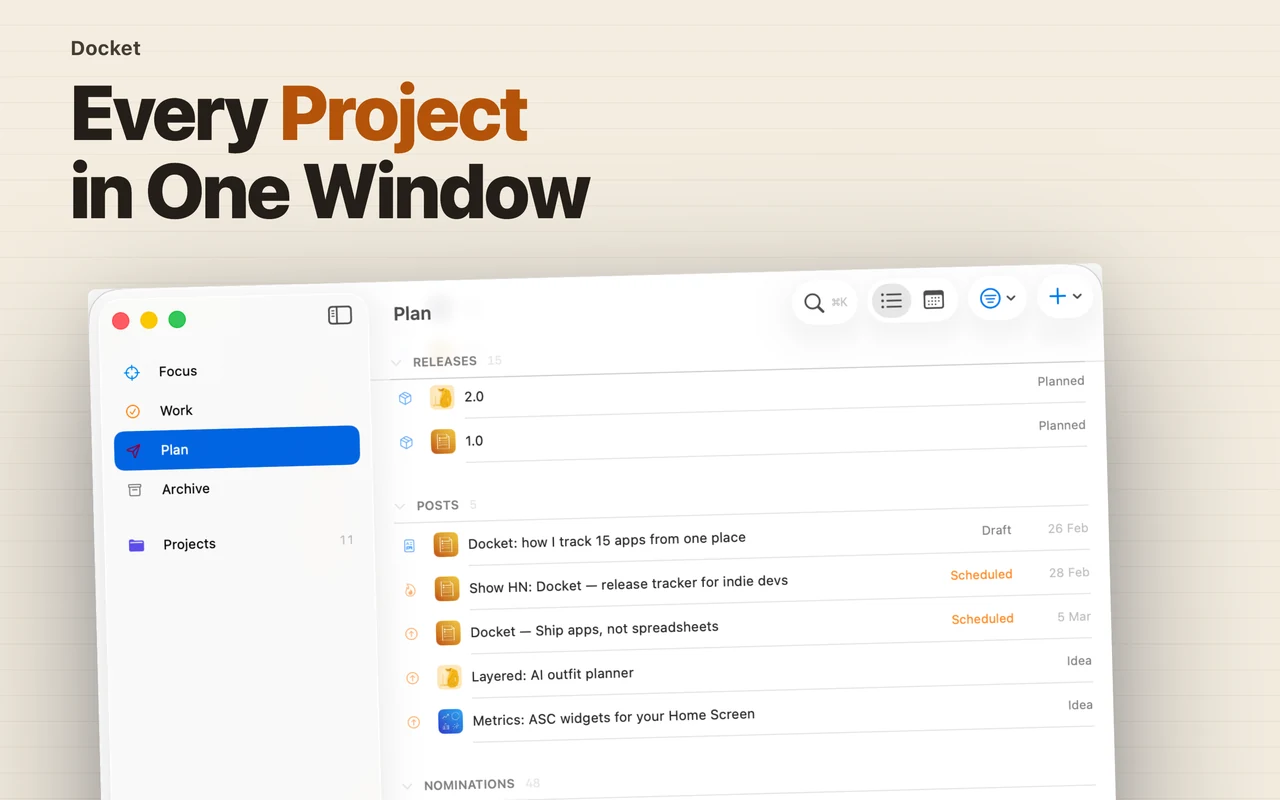Switch to list view
1280x800 pixels.
pyautogui.click(x=891, y=301)
